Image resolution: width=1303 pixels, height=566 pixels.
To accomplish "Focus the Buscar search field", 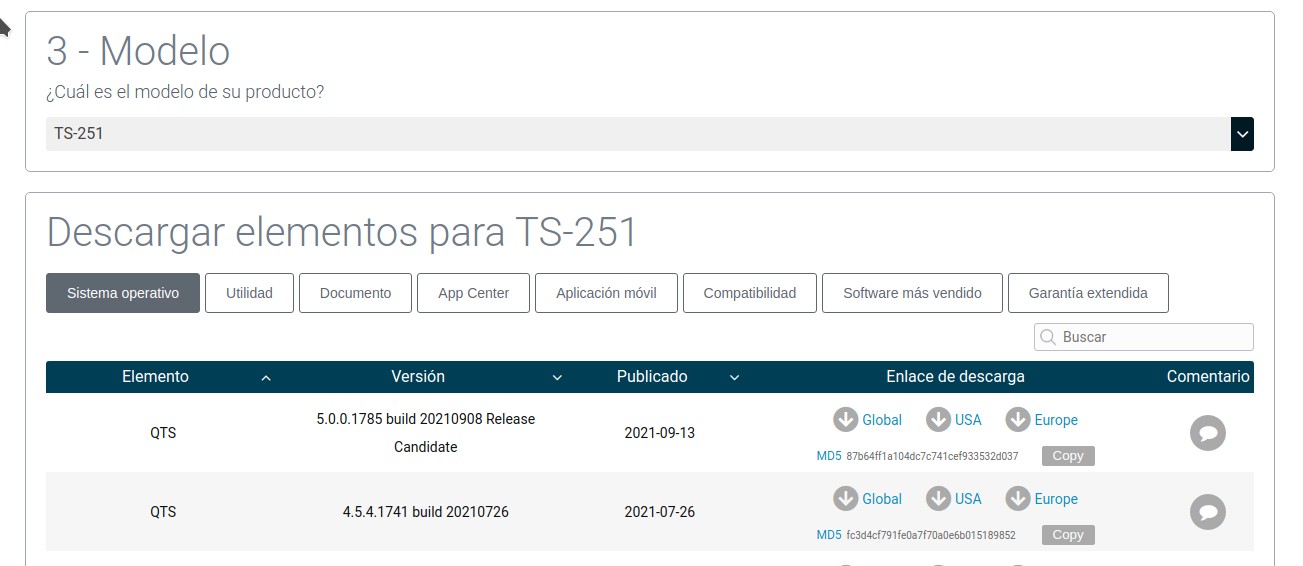I will click(1152, 337).
